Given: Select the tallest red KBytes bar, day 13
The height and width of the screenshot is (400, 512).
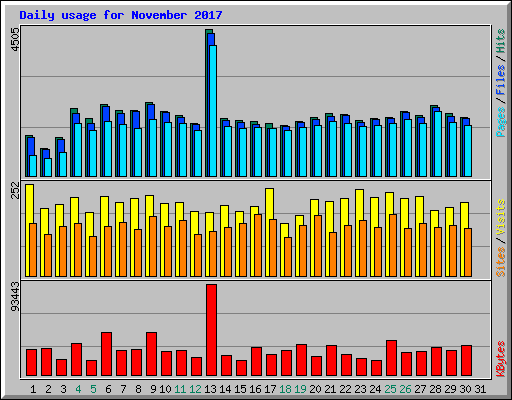Looking at the screenshot, I should coord(211,330).
